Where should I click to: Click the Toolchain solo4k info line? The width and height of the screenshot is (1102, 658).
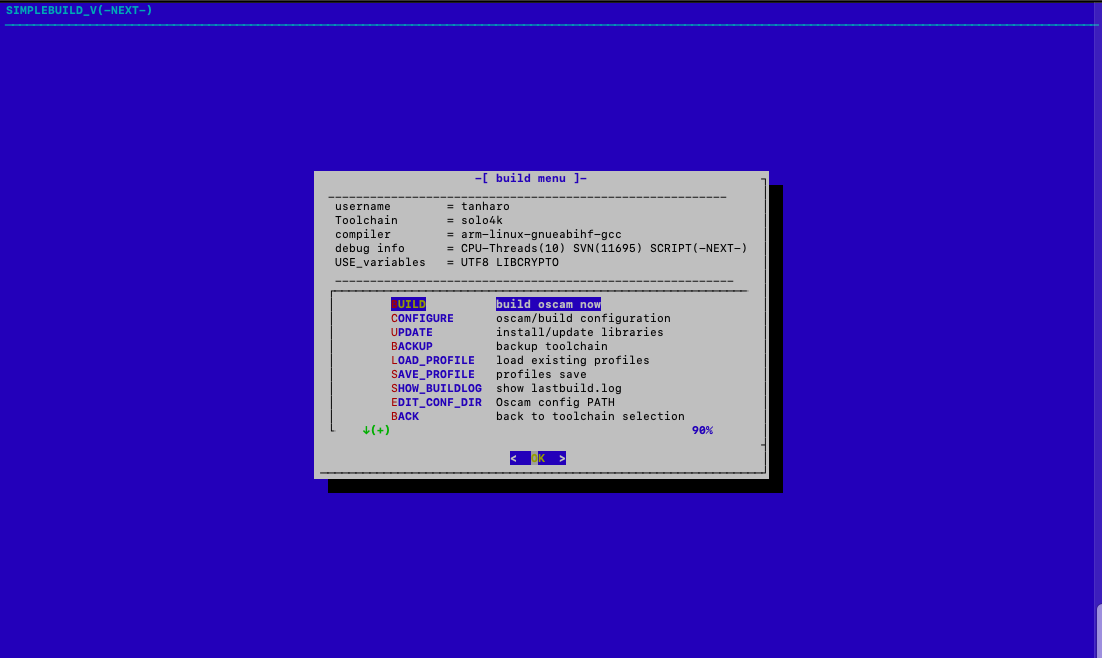422,220
